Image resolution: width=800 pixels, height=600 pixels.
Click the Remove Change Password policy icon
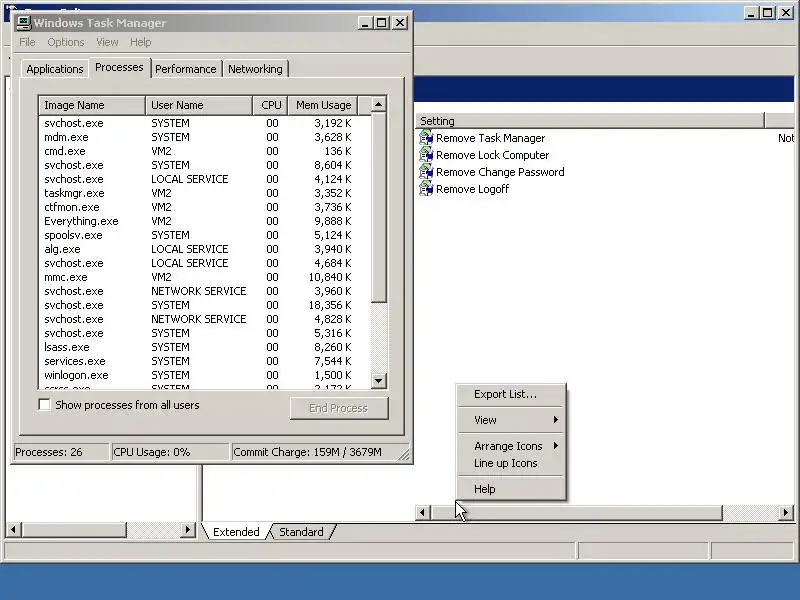(x=426, y=171)
